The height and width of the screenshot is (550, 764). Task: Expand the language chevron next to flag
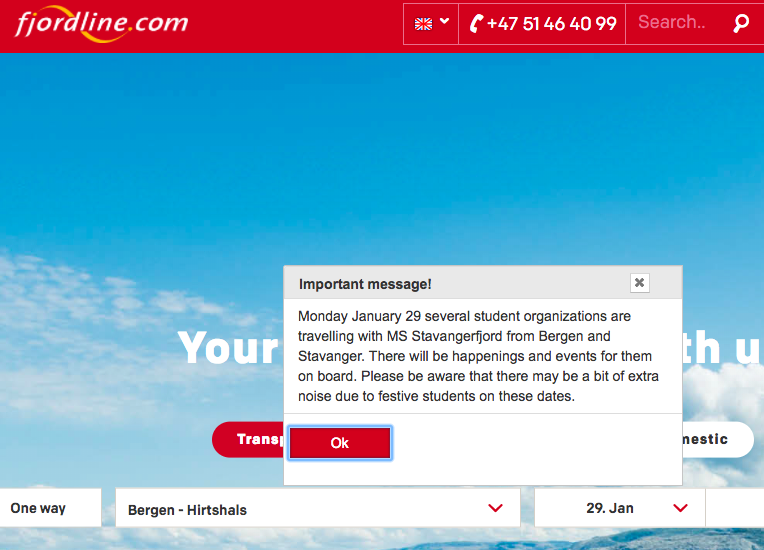(x=444, y=21)
